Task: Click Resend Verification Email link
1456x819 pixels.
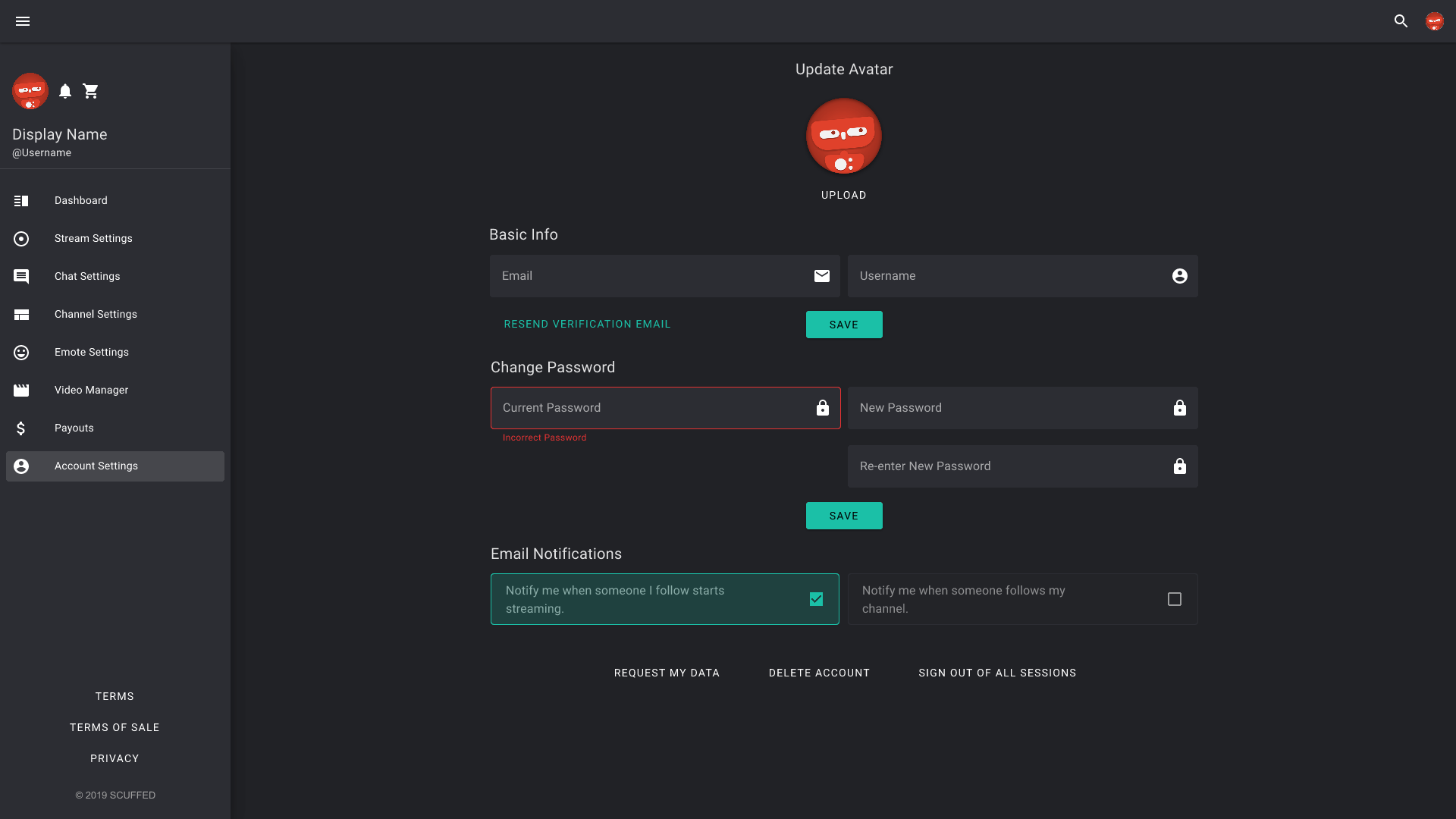Action: point(587,325)
